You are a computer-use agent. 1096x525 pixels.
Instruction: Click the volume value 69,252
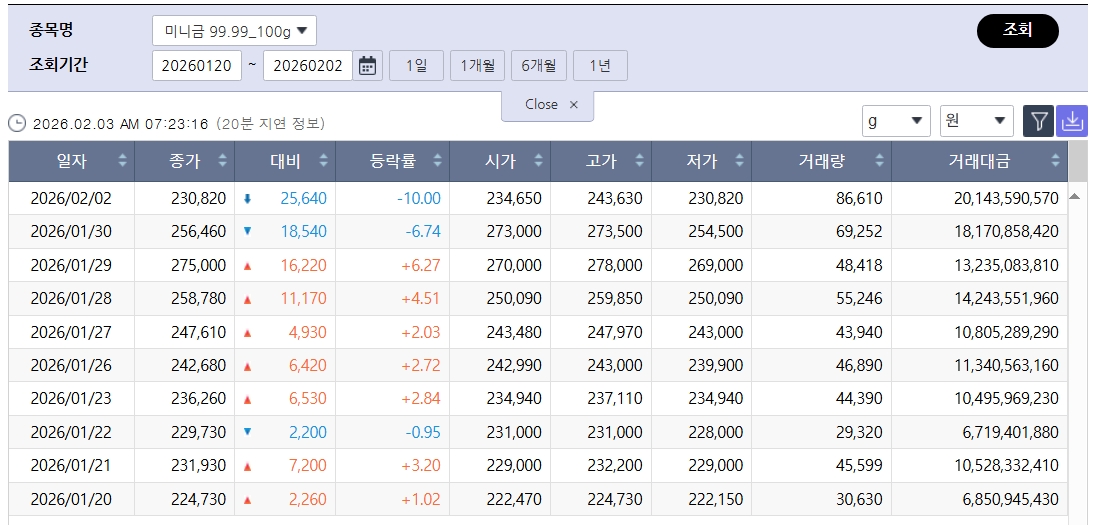(859, 231)
